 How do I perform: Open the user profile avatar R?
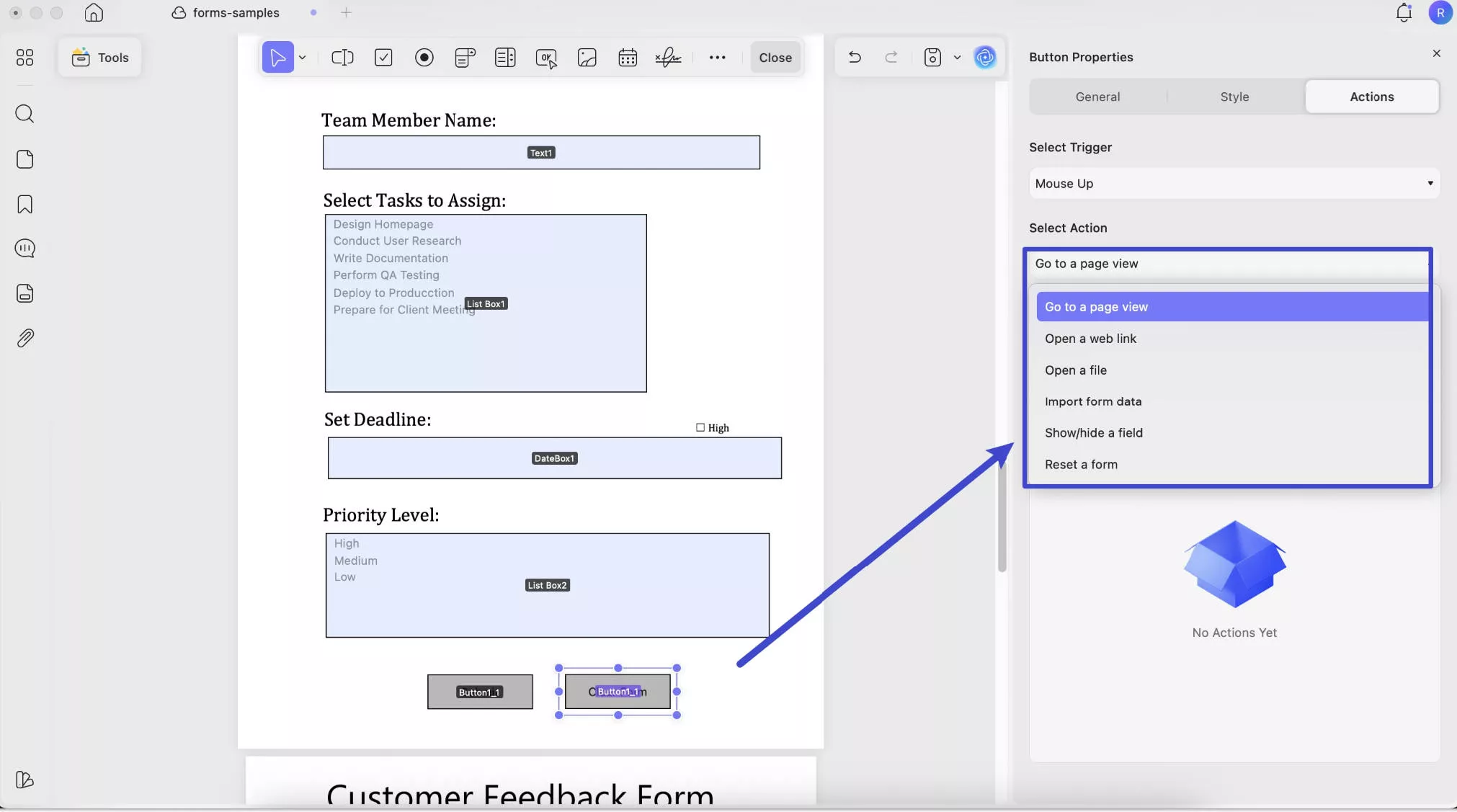[x=1440, y=13]
